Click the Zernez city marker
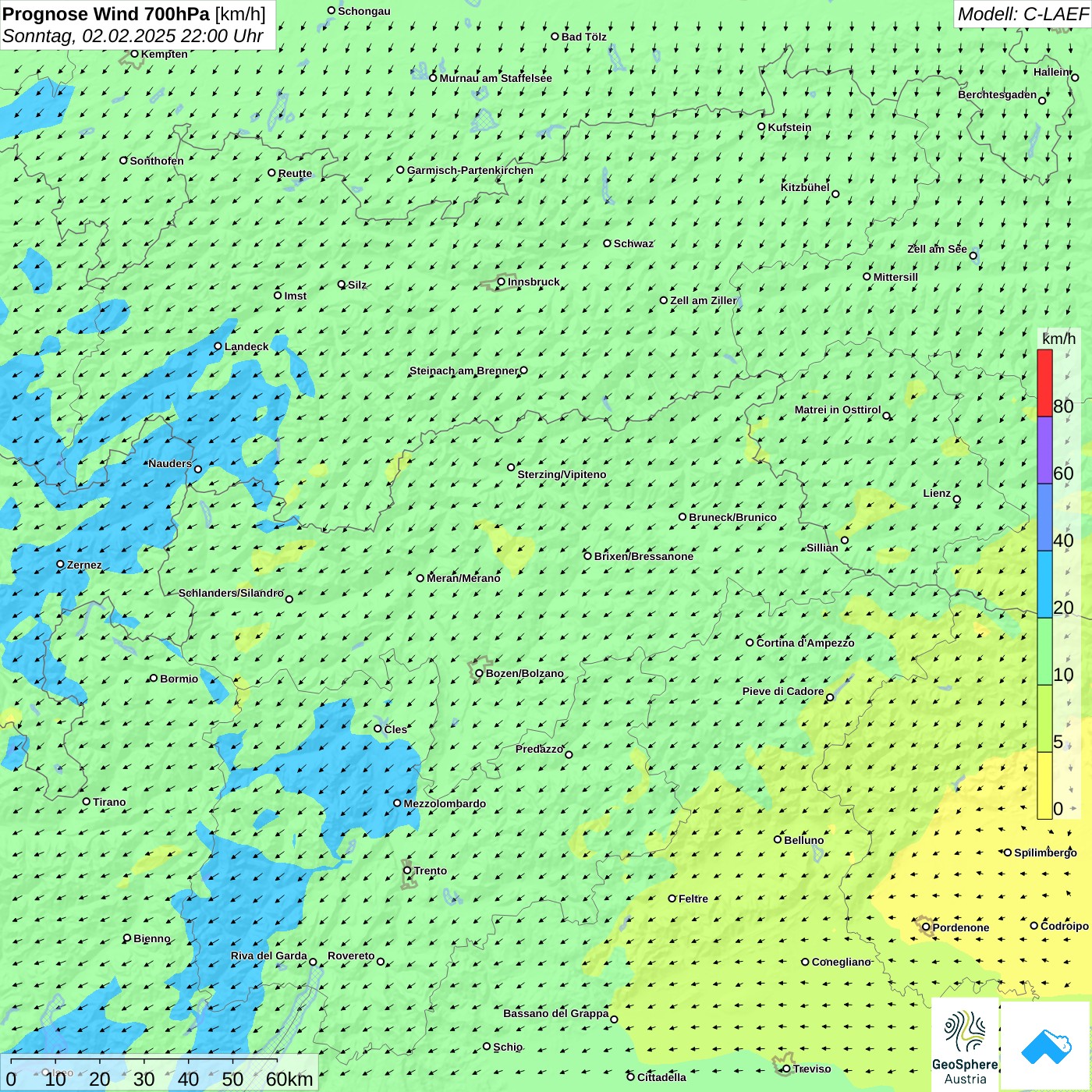Image resolution: width=1092 pixels, height=1092 pixels. click(x=61, y=564)
